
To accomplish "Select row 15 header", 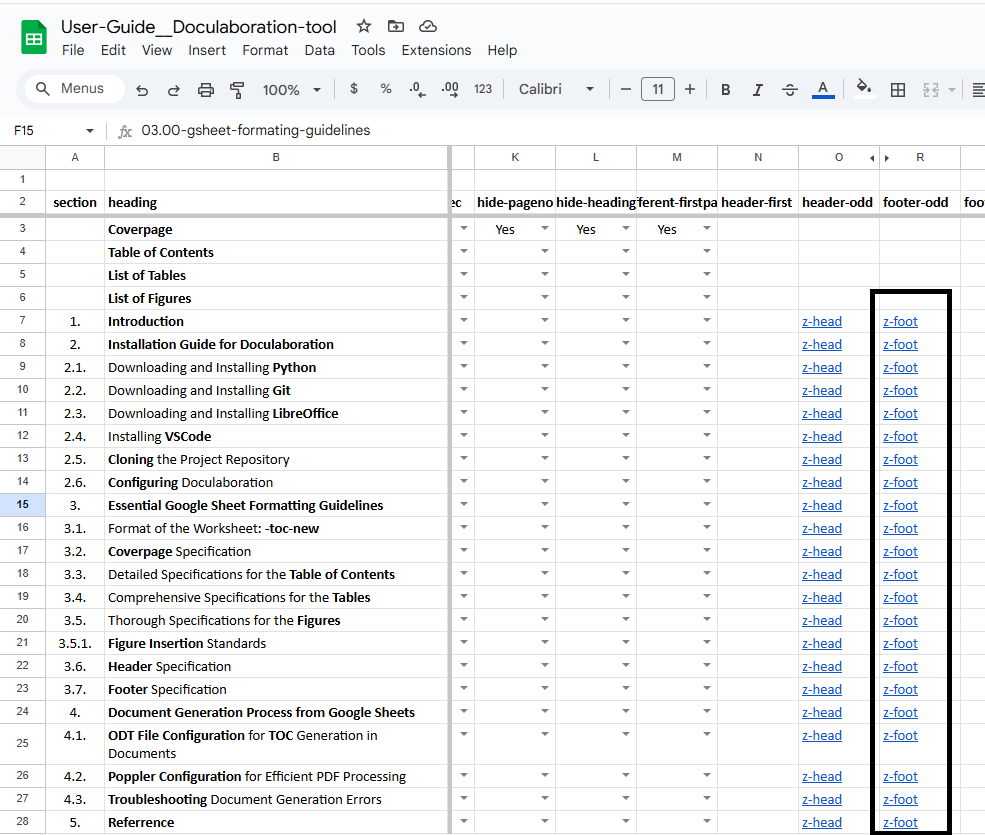I will 23,505.
